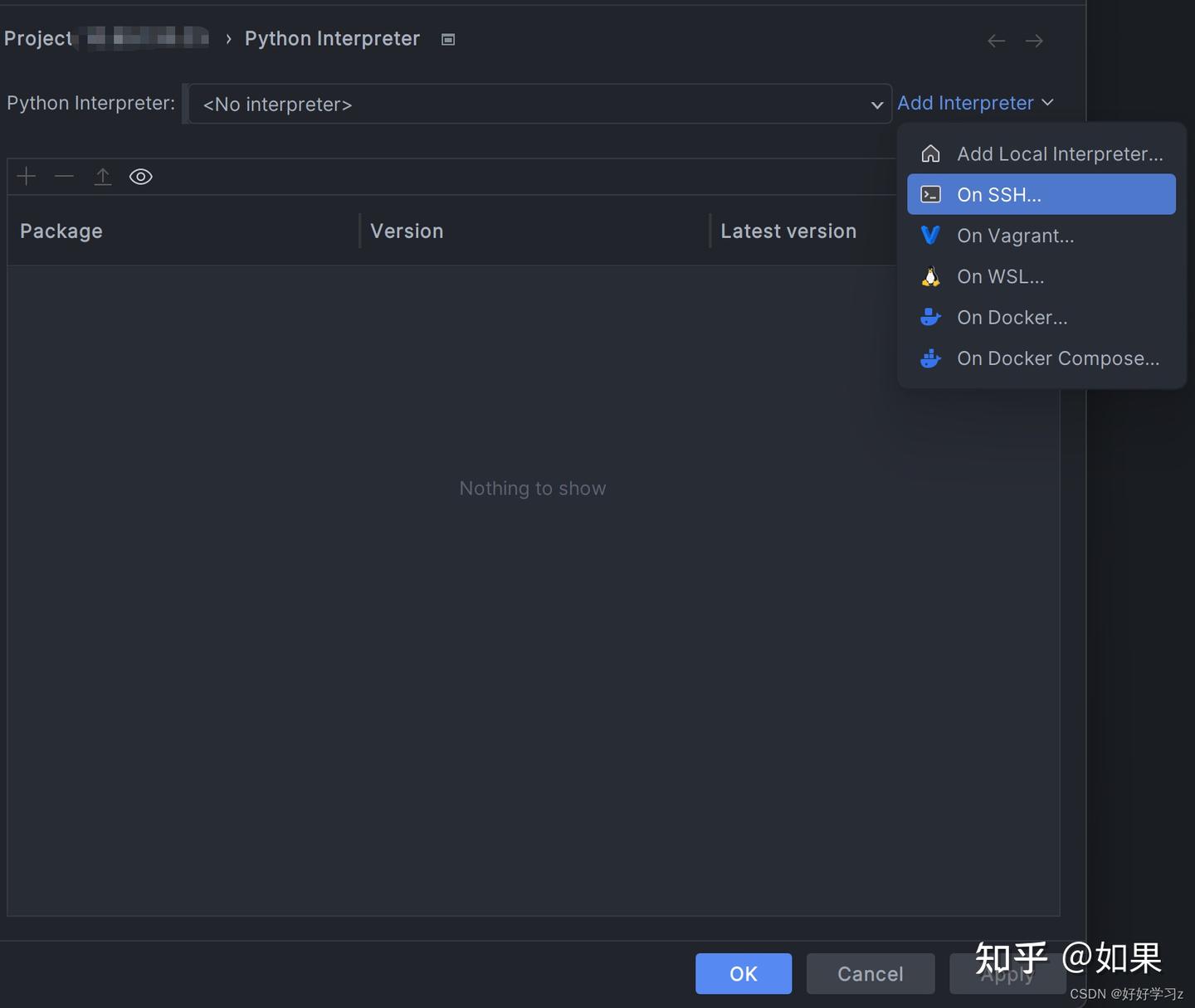
Task: Click the upgrade package arrow icon
Action: coord(102,176)
